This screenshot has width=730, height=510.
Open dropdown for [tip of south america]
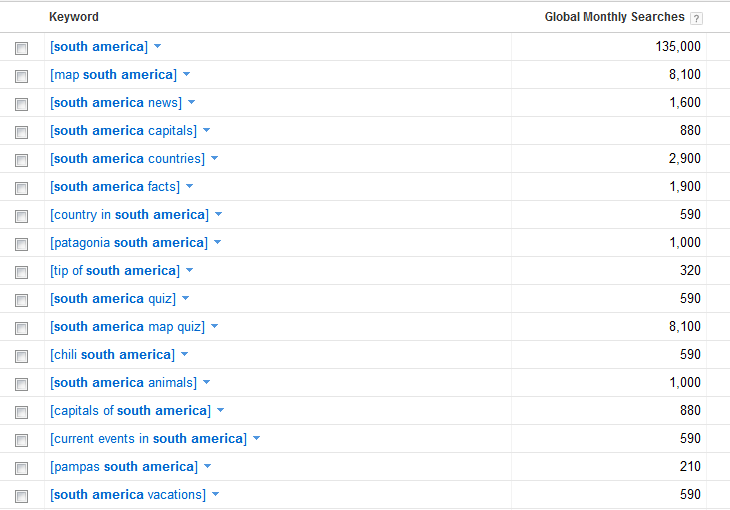pos(189,270)
